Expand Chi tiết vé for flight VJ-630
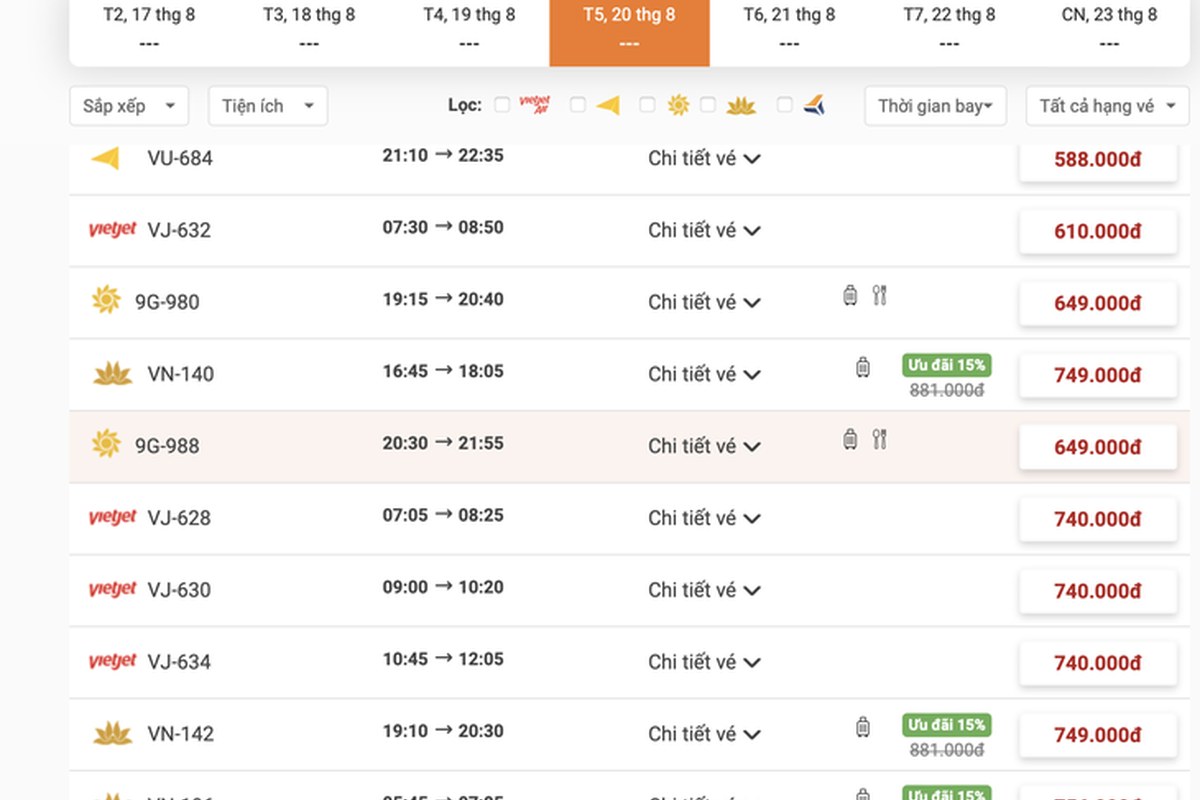This screenshot has height=800, width=1200. [x=705, y=590]
